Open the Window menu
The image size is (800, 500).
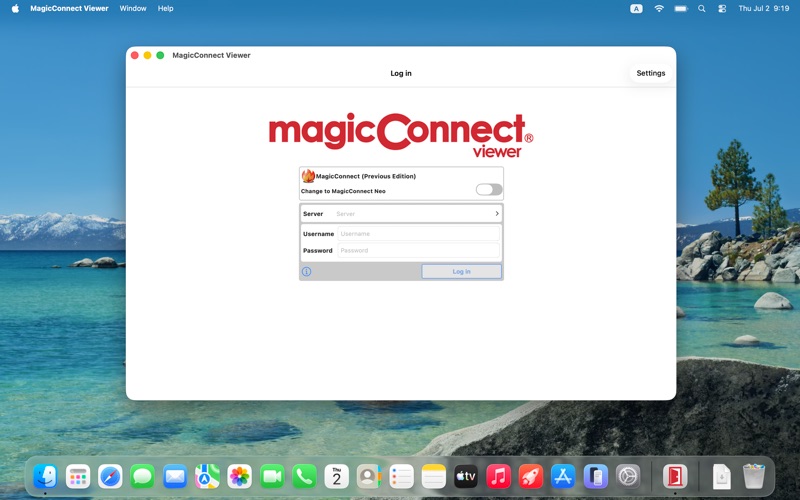133,8
